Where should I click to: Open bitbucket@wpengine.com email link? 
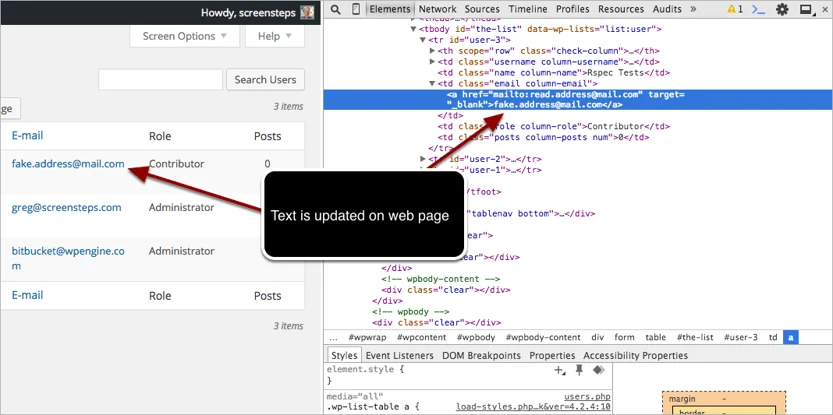68,258
